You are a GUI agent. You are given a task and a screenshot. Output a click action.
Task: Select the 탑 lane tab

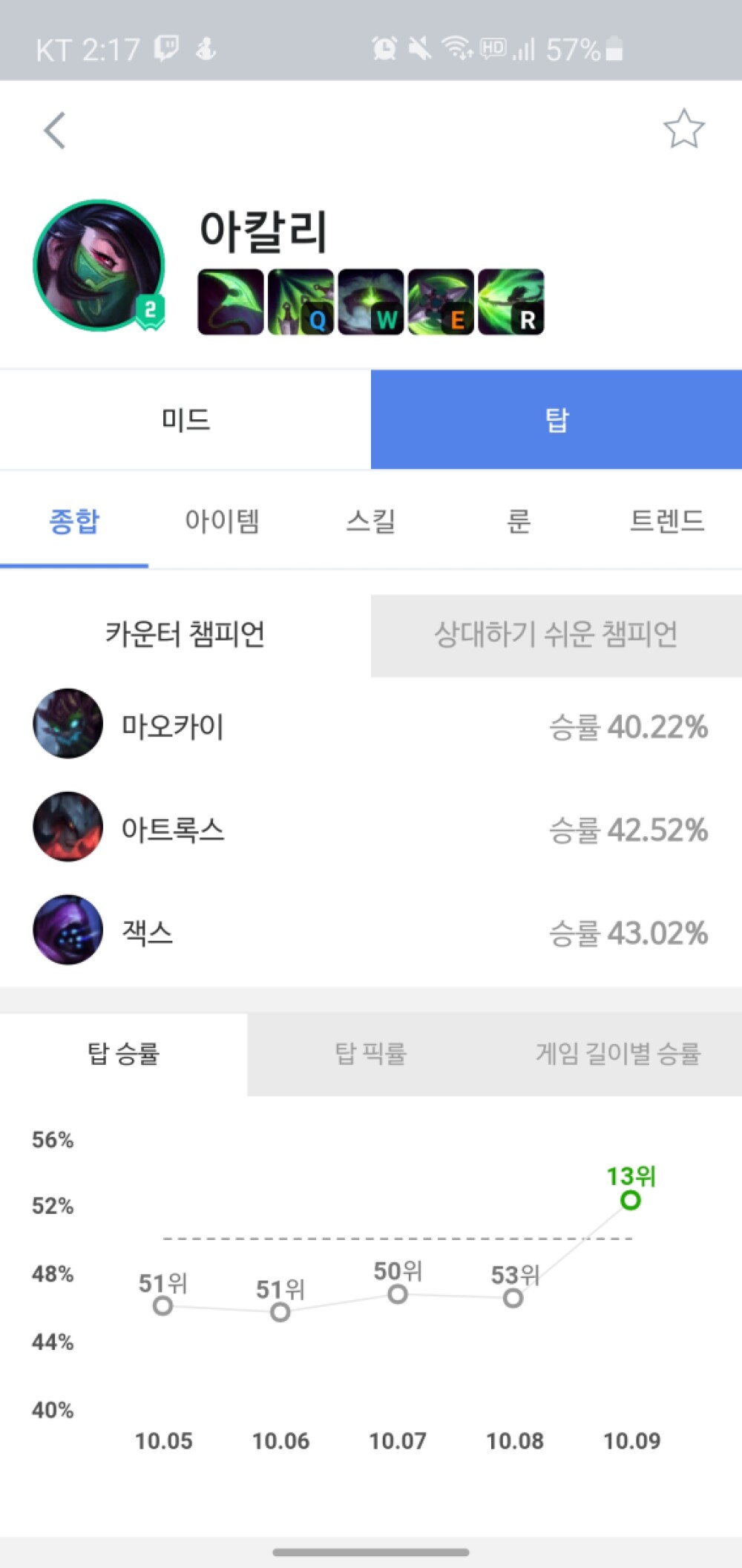click(556, 420)
